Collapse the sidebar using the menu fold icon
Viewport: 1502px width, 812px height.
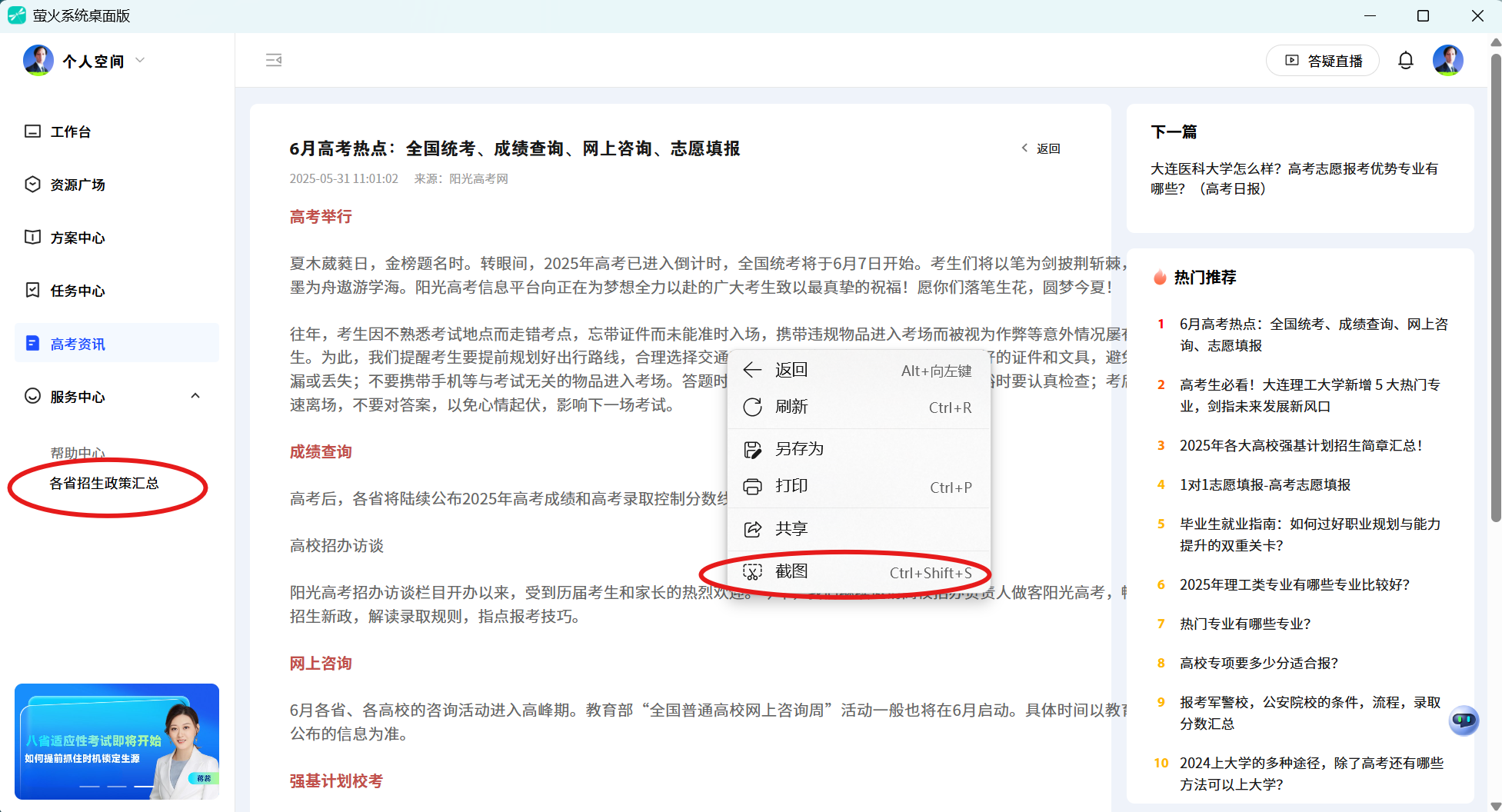tap(274, 60)
